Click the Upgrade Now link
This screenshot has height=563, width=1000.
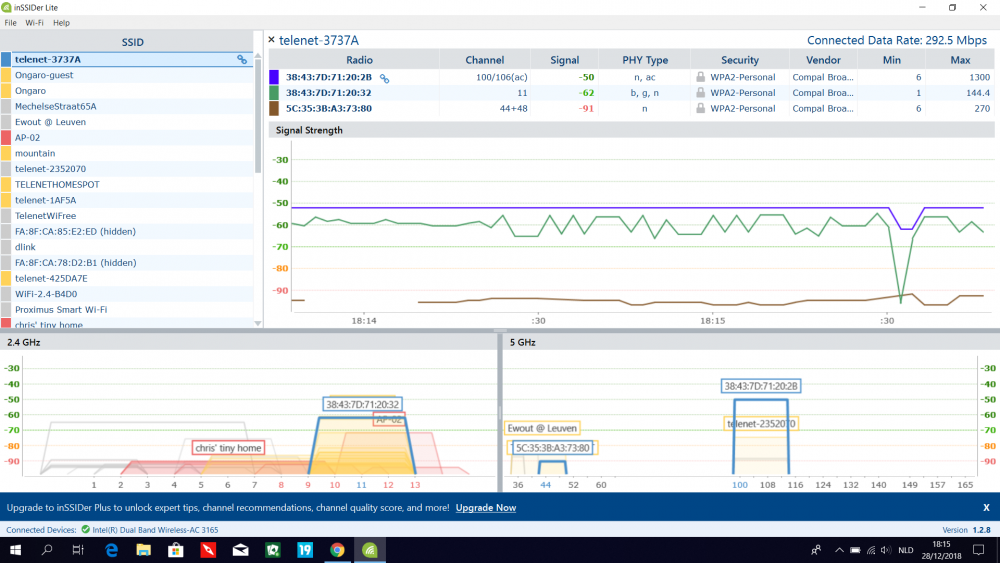(486, 508)
